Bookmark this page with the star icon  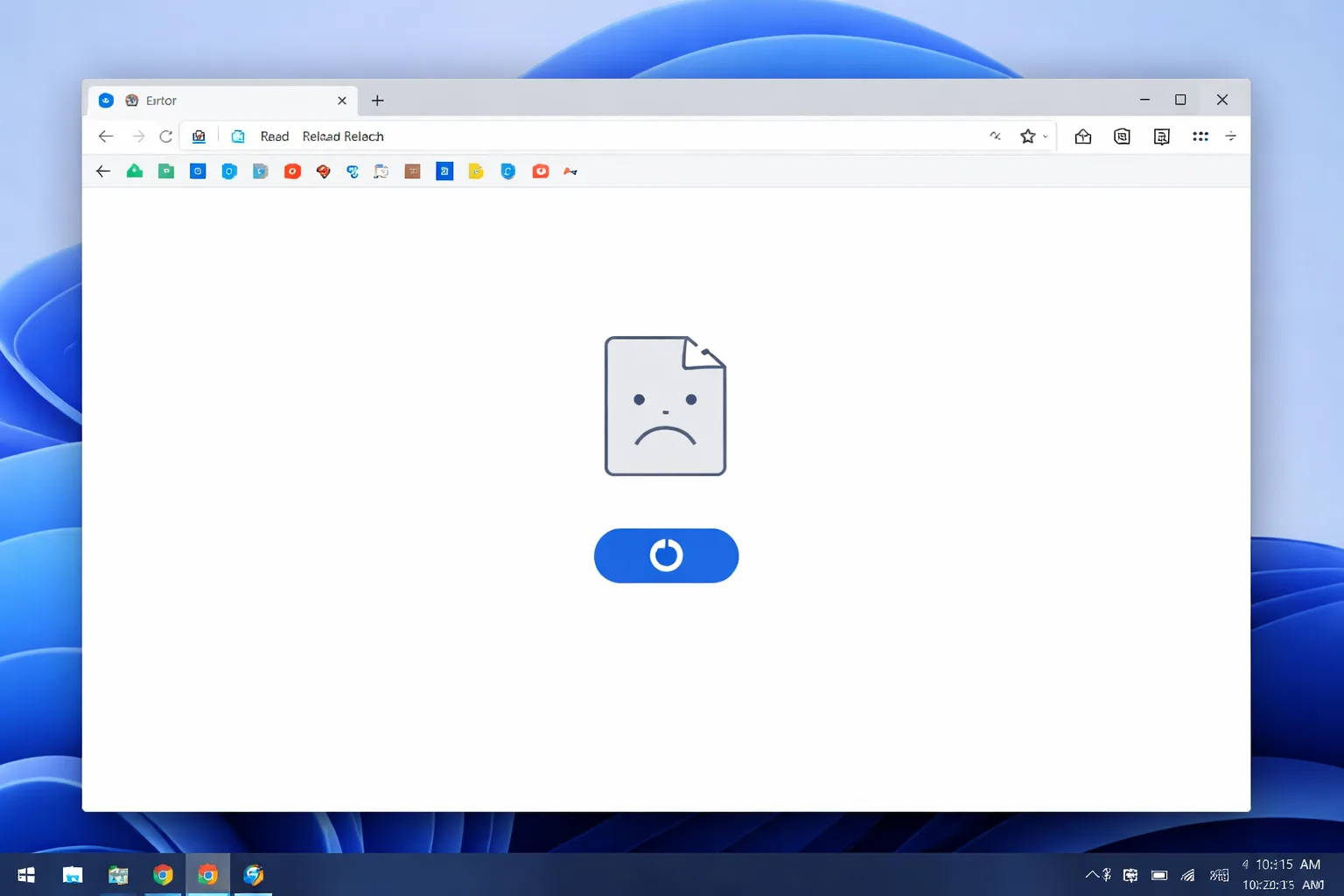coord(1027,136)
